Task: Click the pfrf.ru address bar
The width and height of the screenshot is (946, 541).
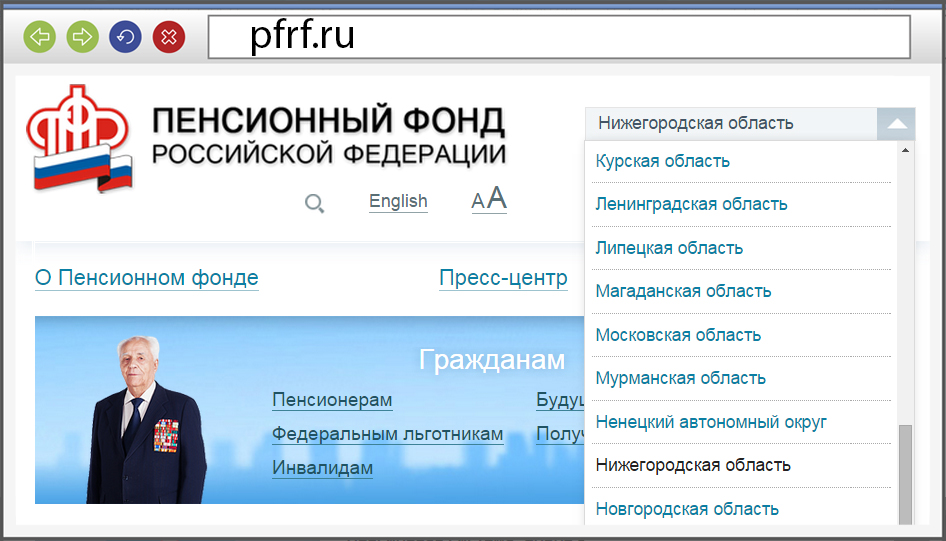Action: point(559,37)
